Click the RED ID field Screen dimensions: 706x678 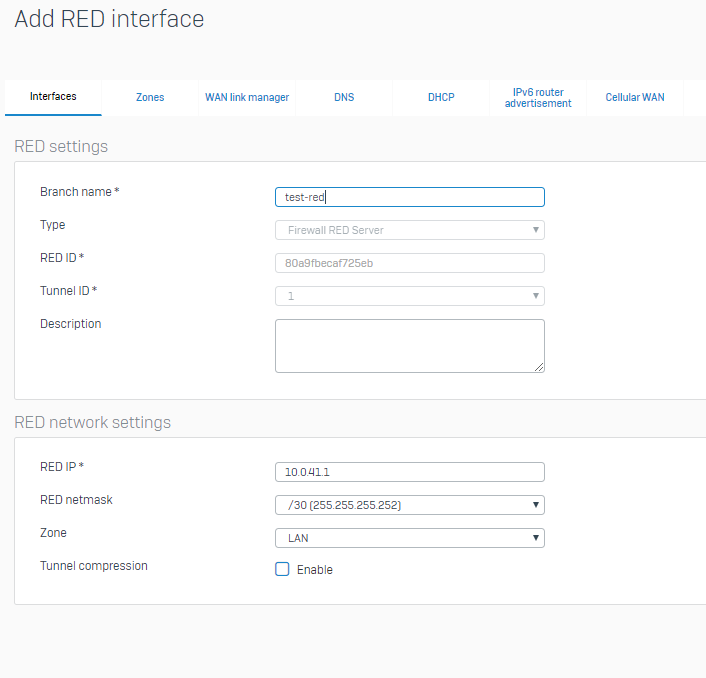(x=409, y=263)
